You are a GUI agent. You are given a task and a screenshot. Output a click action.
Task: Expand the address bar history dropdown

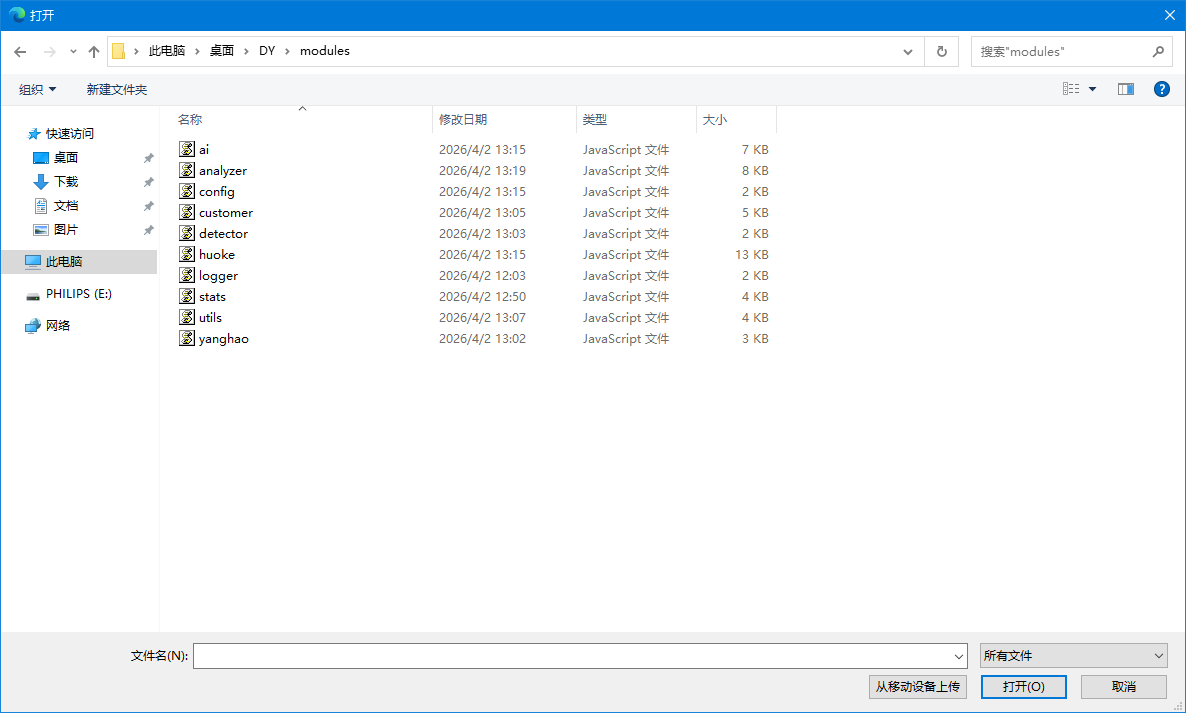[908, 51]
